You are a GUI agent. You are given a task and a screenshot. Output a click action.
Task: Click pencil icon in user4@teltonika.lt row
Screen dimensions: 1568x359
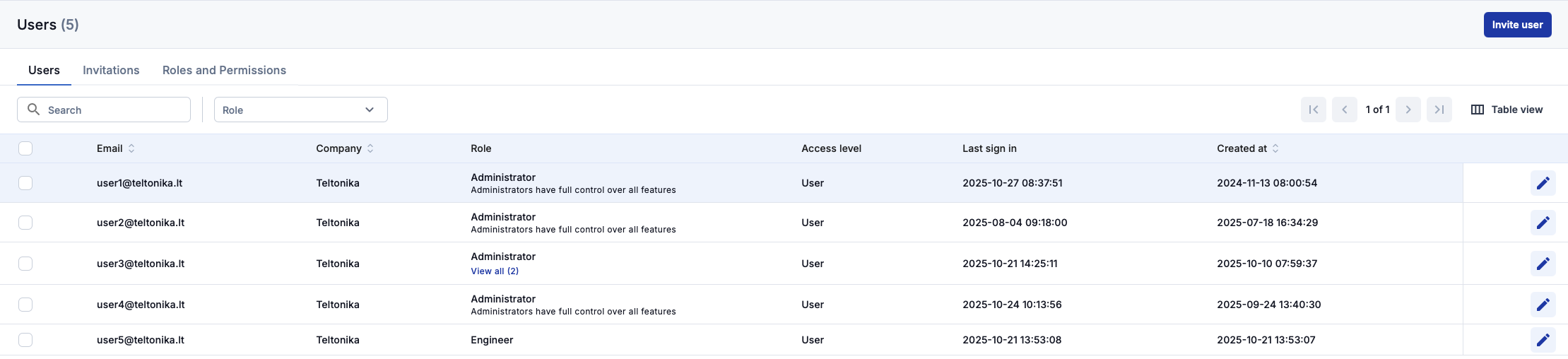(1543, 305)
